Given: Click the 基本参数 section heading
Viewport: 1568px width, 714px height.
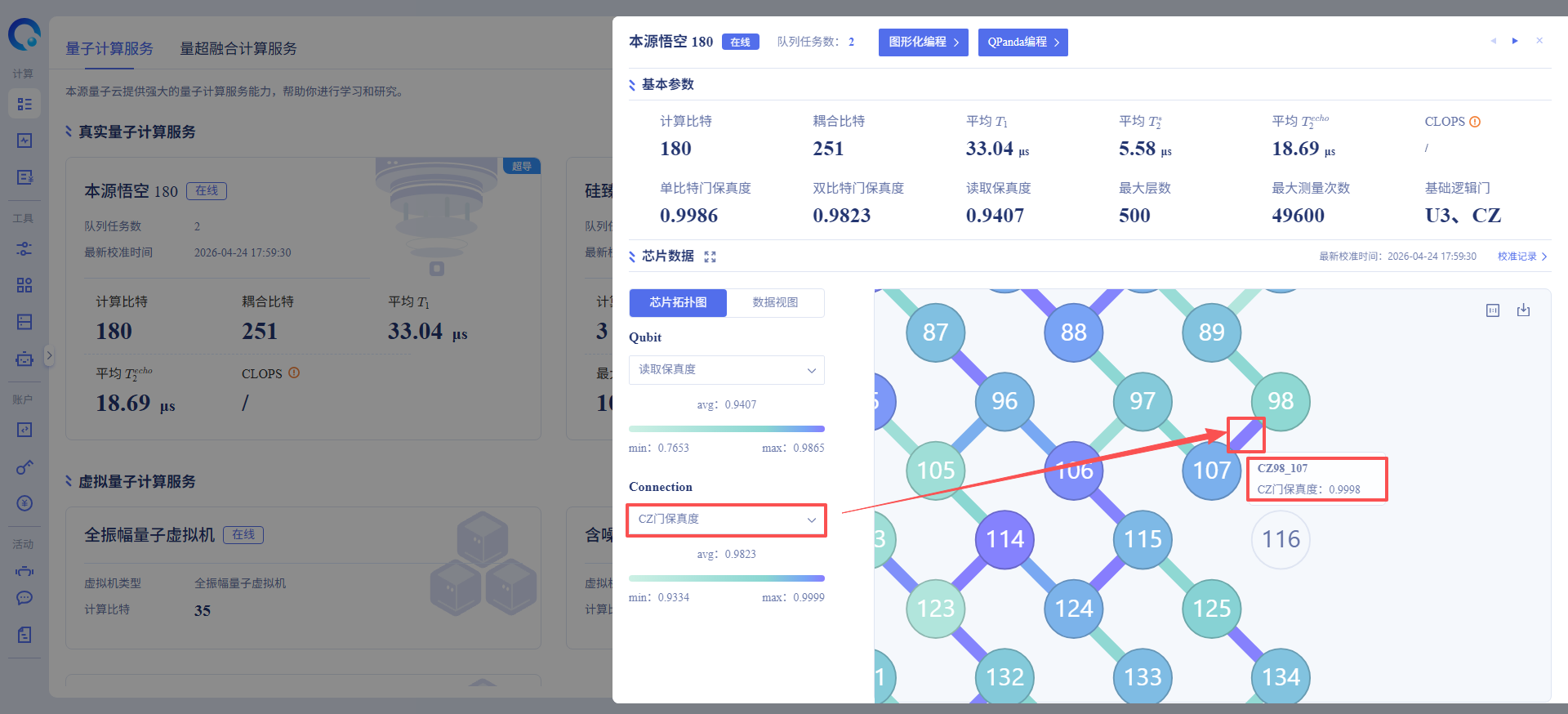Looking at the screenshot, I should pyautogui.click(x=667, y=84).
